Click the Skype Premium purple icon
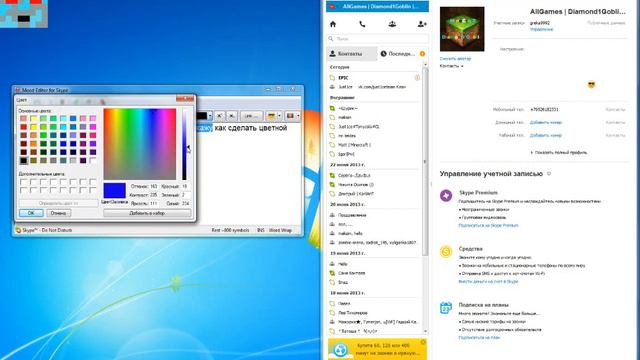The width and height of the screenshot is (640, 360). pyautogui.click(x=446, y=196)
